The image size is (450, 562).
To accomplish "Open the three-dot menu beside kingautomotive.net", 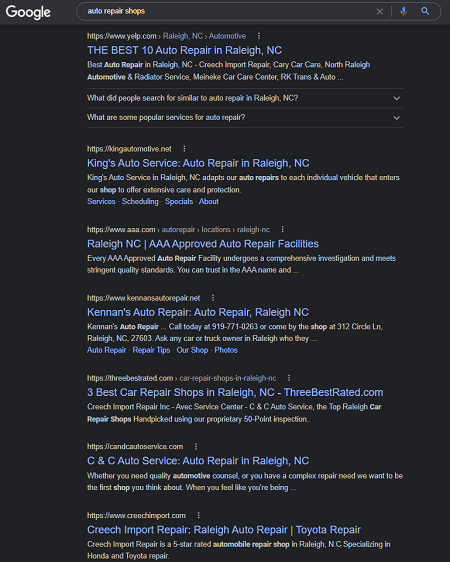I will click(184, 148).
